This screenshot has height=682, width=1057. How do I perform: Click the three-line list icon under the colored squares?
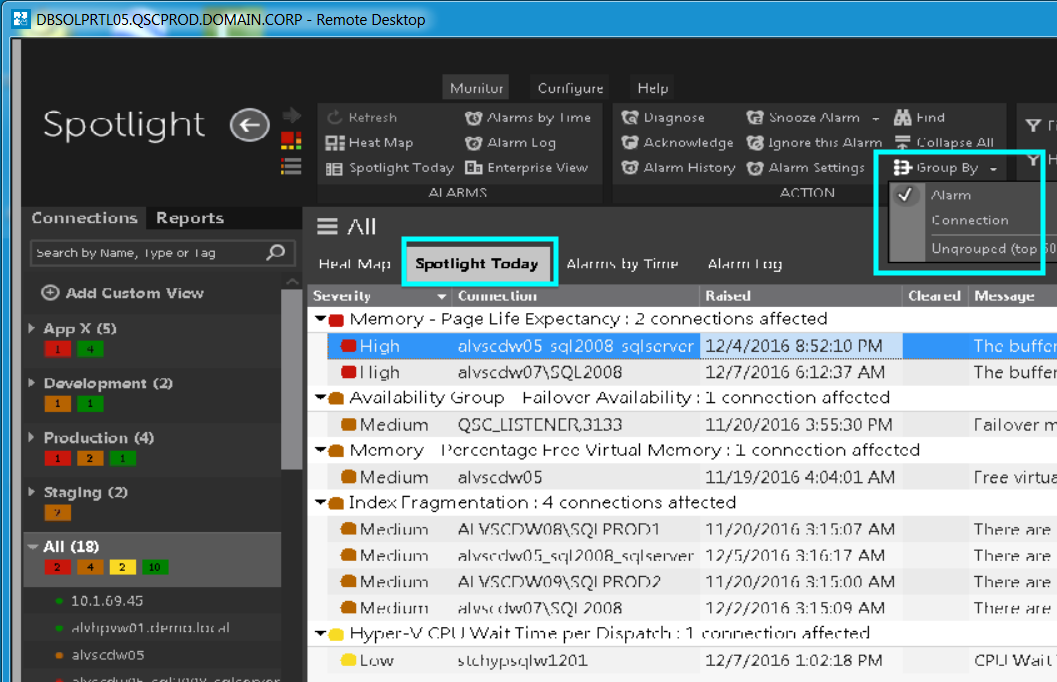tap(291, 166)
